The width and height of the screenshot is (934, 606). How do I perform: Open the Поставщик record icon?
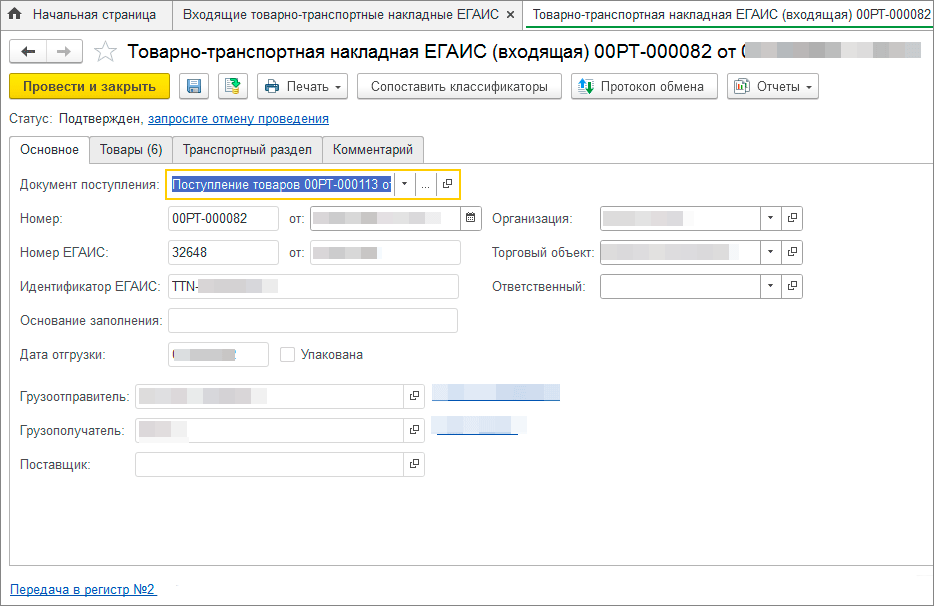414,464
